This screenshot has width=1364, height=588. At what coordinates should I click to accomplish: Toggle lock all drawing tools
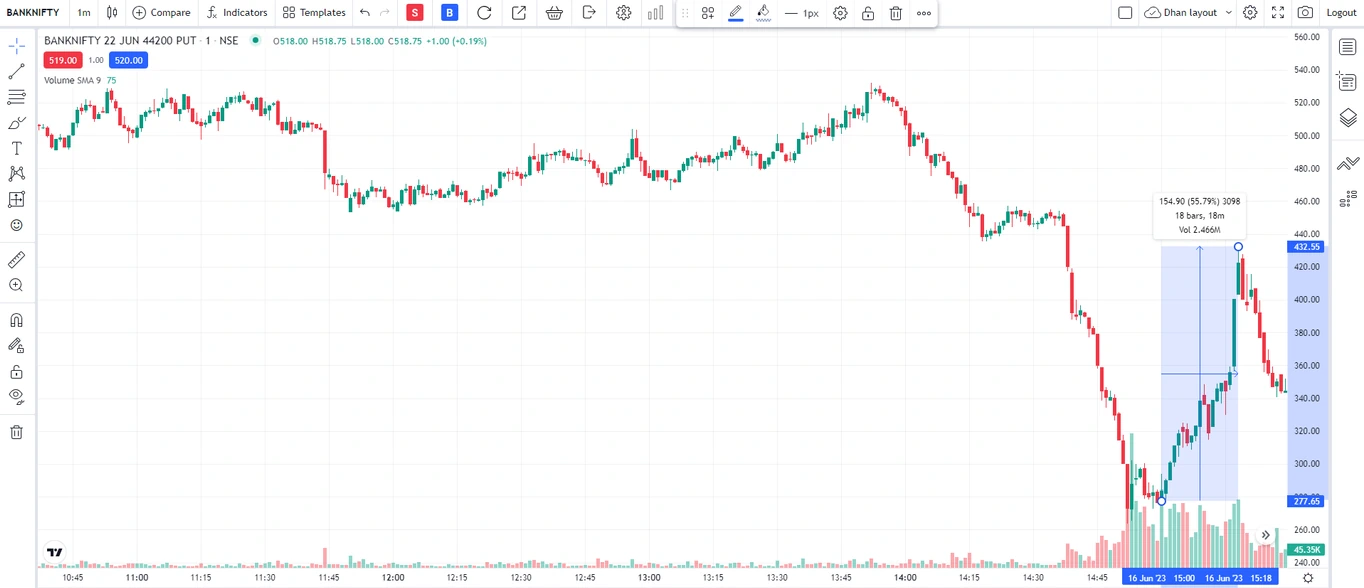click(x=16, y=372)
